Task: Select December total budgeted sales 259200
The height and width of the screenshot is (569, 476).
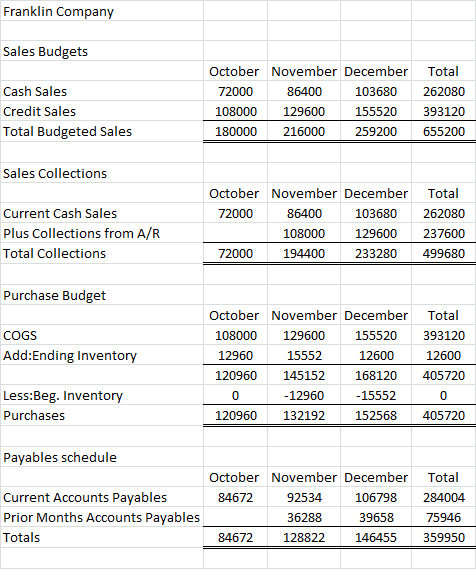Action: (x=376, y=131)
